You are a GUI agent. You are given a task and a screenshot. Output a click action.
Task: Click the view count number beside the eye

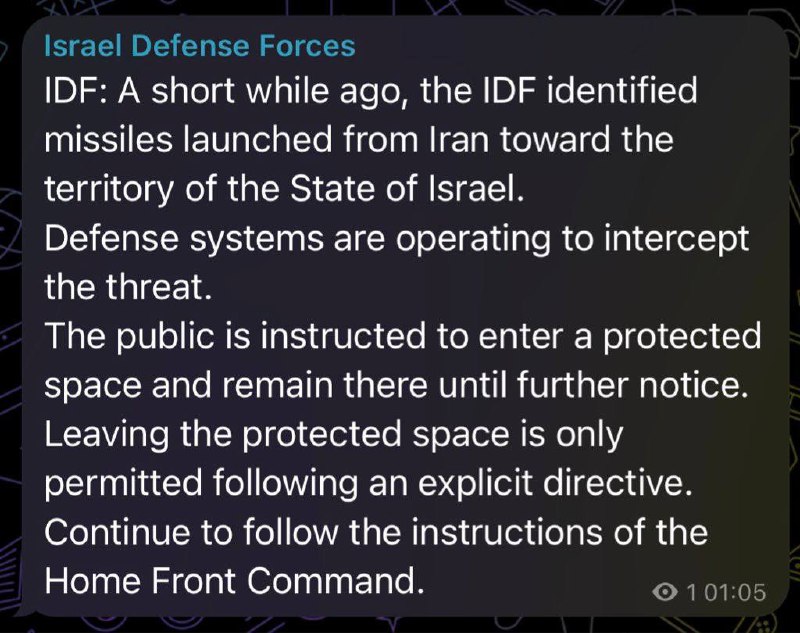click(x=691, y=593)
